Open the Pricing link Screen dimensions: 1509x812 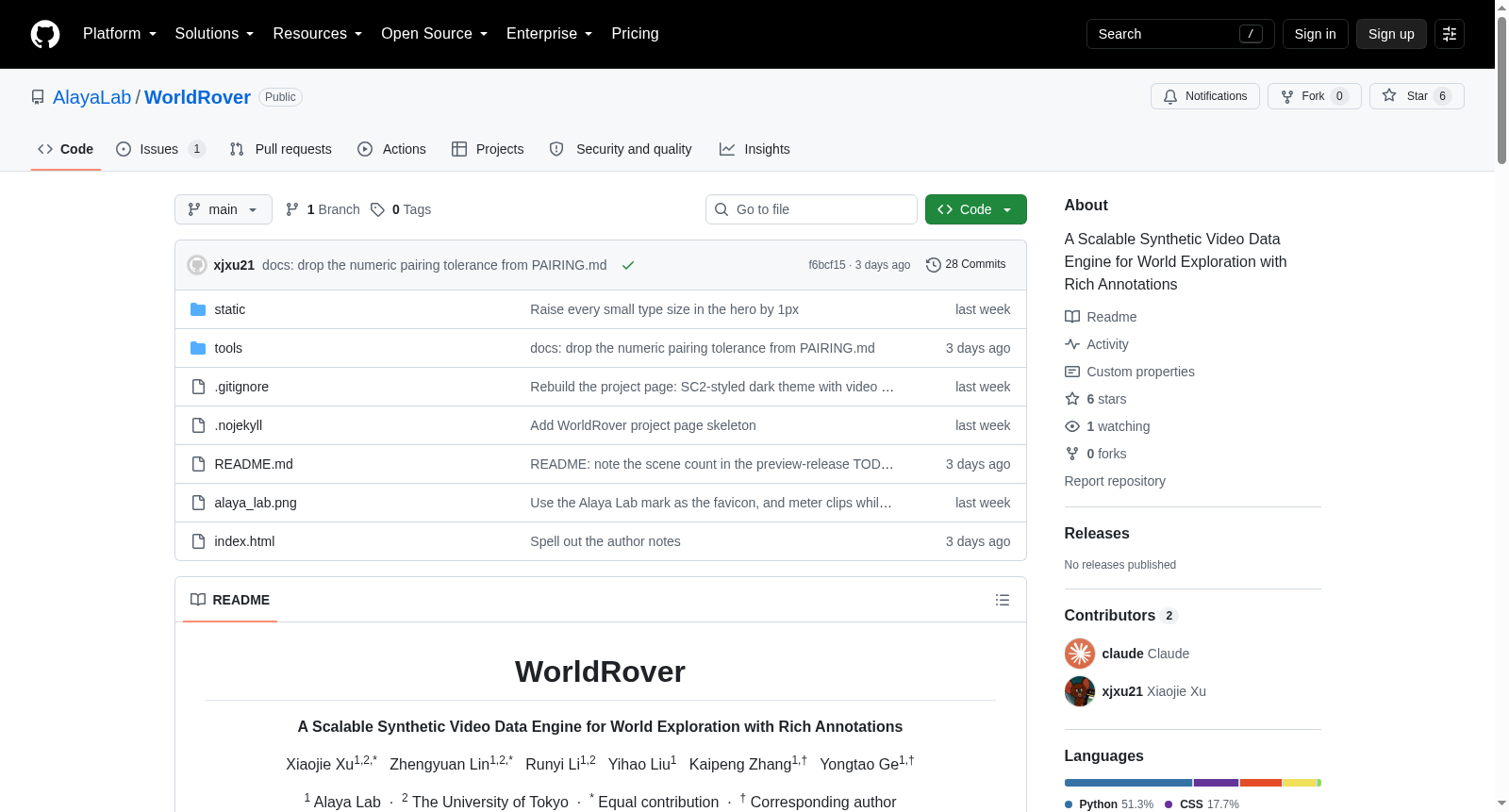coord(635,34)
